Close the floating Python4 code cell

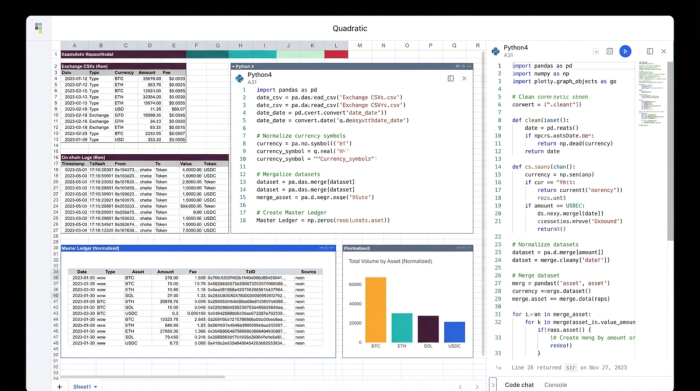click(464, 79)
